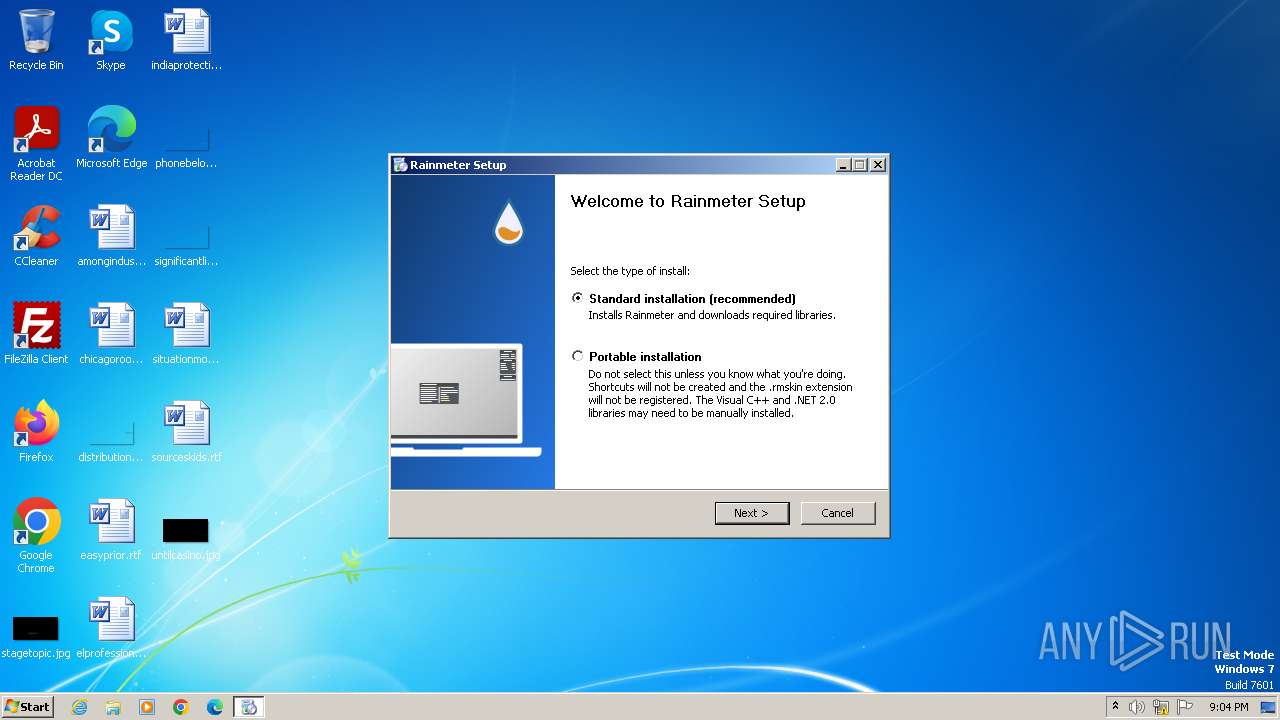Open amongindus... Word document icon
This screenshot has width=1280, height=720.
point(111,236)
